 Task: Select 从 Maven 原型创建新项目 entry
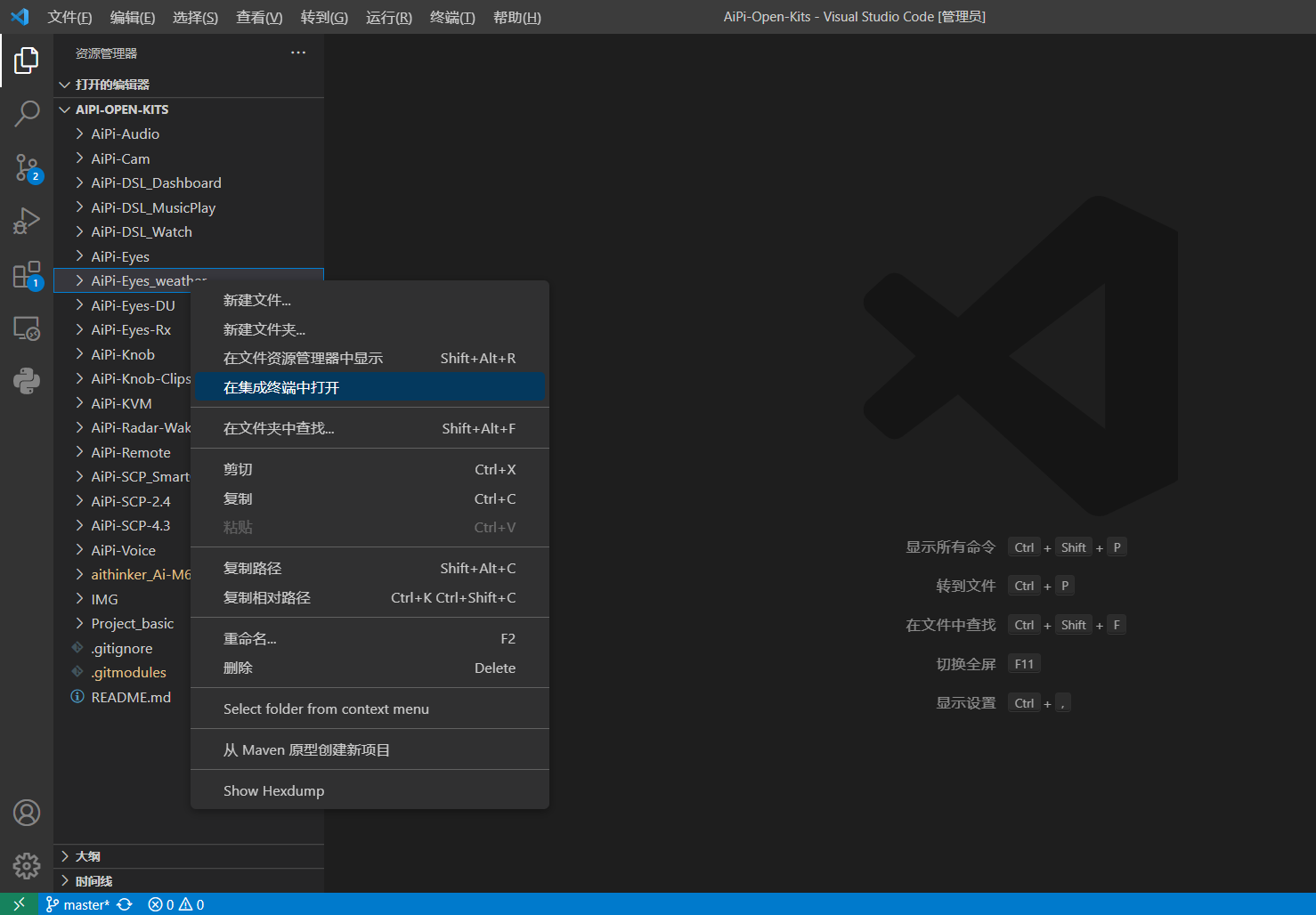click(x=370, y=749)
